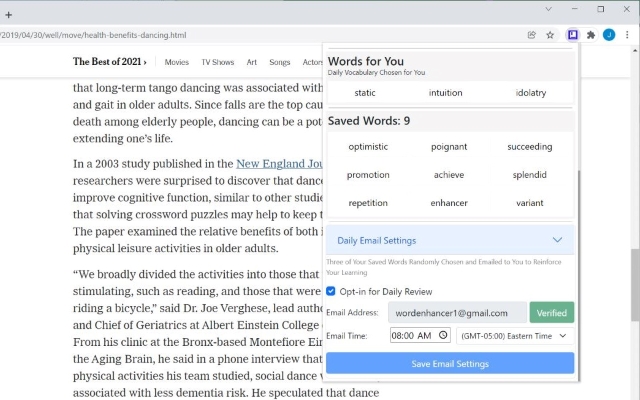Follow the New England Journal link
The height and width of the screenshot is (400, 640).
[x=279, y=164]
